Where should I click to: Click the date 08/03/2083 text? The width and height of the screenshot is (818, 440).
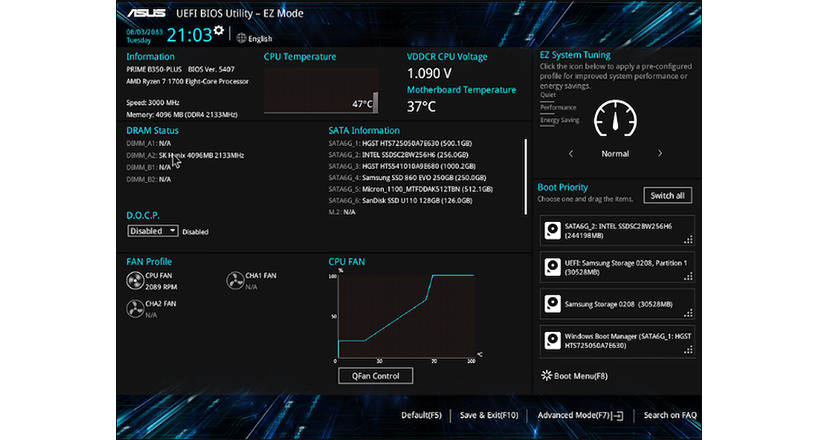pos(145,32)
